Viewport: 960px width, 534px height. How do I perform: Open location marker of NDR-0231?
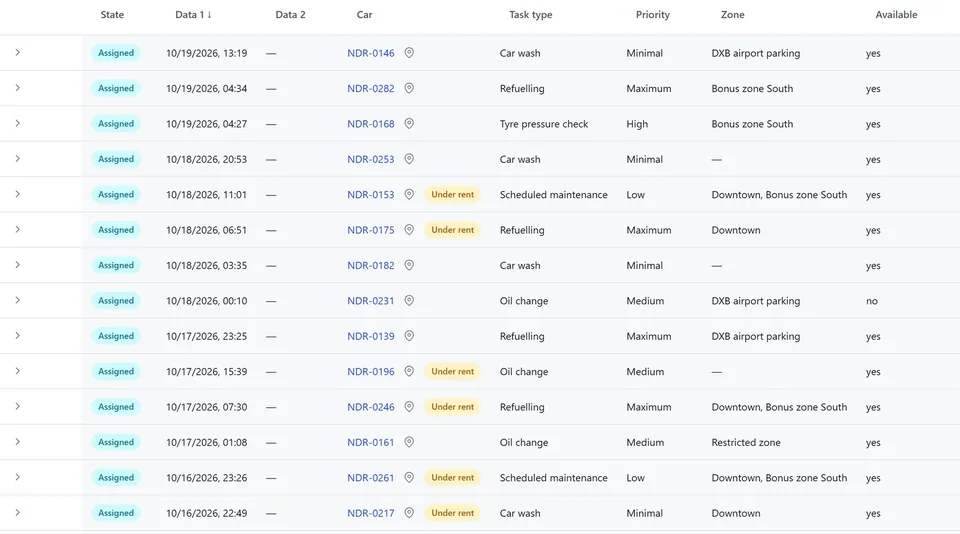pos(409,301)
